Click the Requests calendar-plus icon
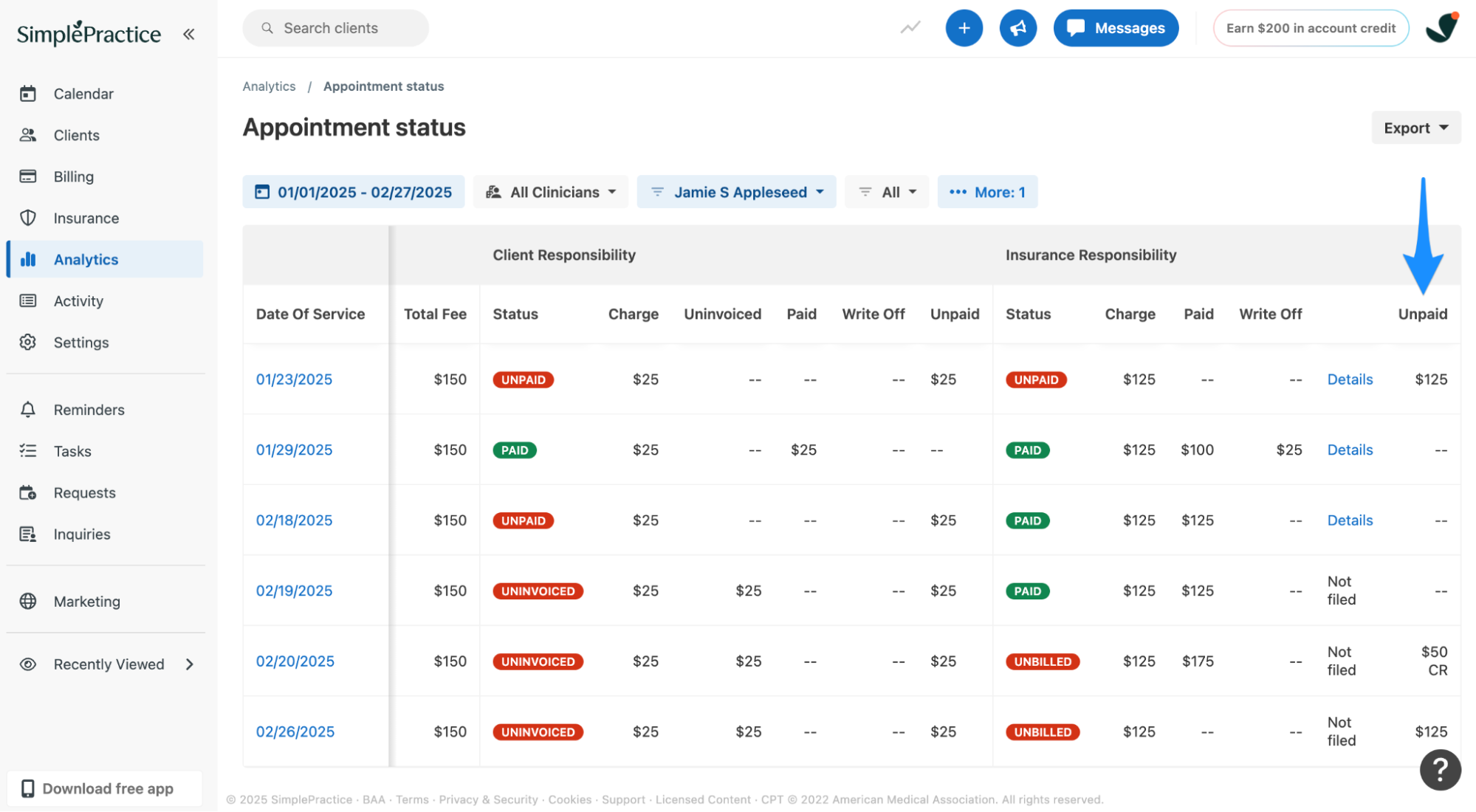The image size is (1476, 812). [x=28, y=492]
